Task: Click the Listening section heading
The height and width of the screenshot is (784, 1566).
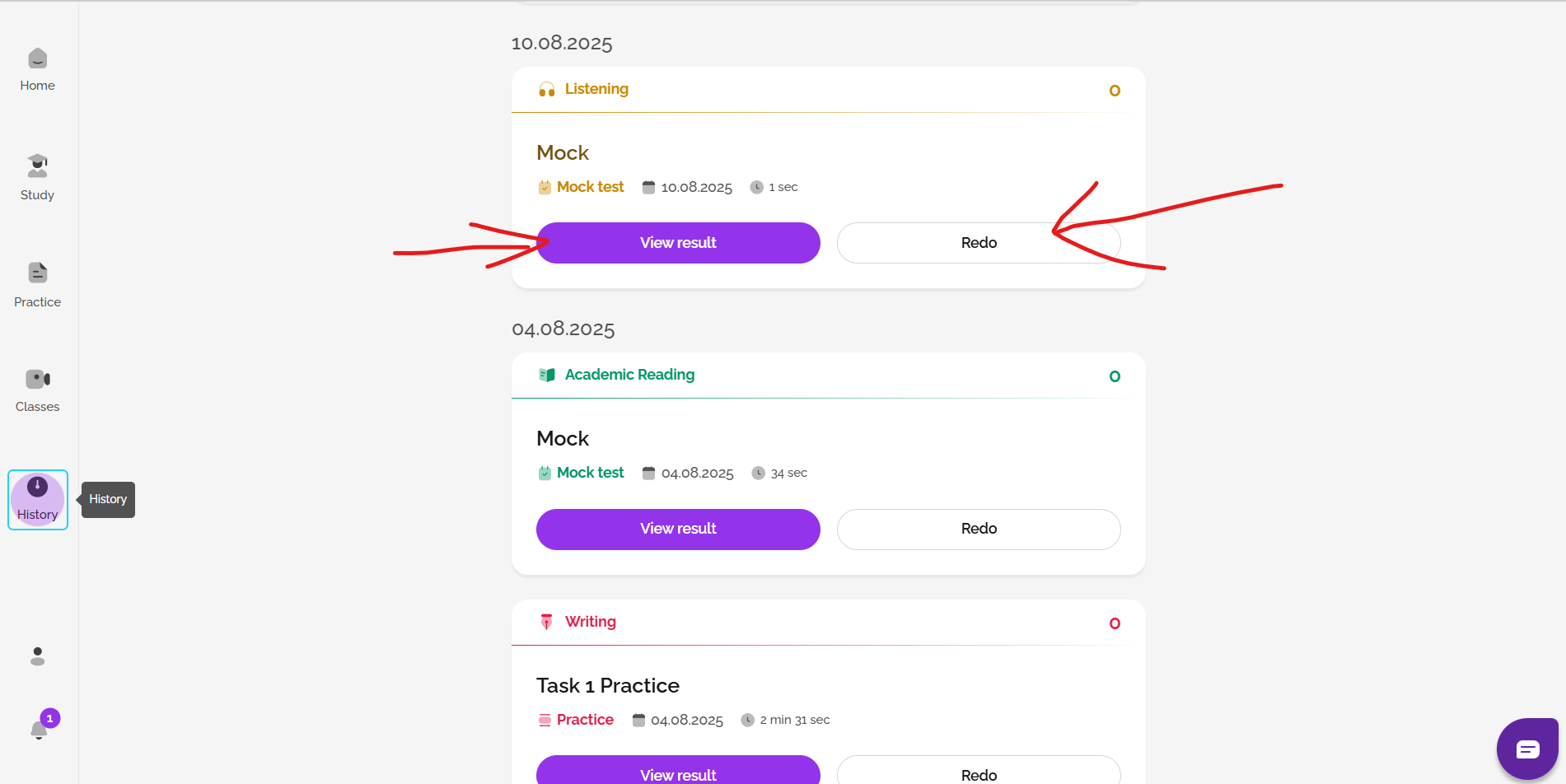Action: pos(596,89)
